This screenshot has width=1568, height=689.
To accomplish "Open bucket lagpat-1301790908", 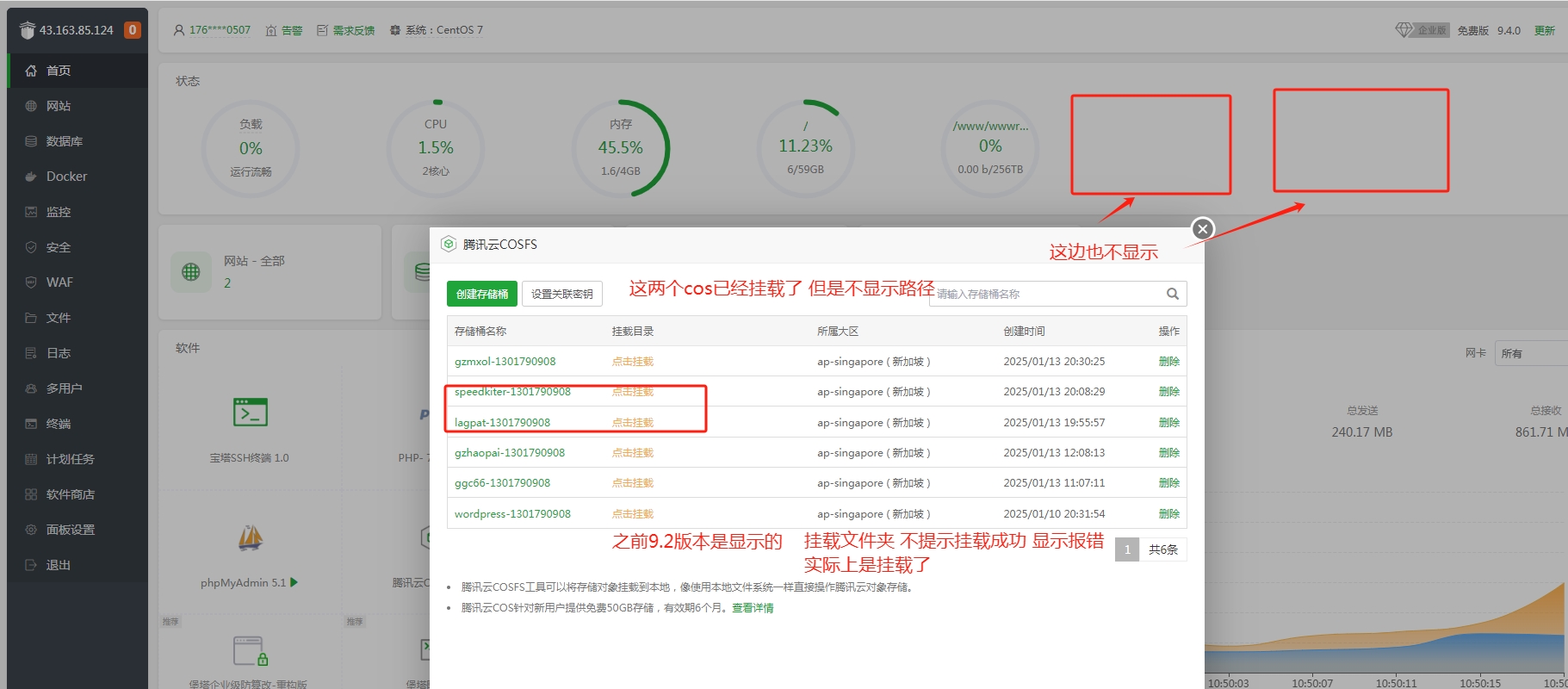I will pos(502,423).
